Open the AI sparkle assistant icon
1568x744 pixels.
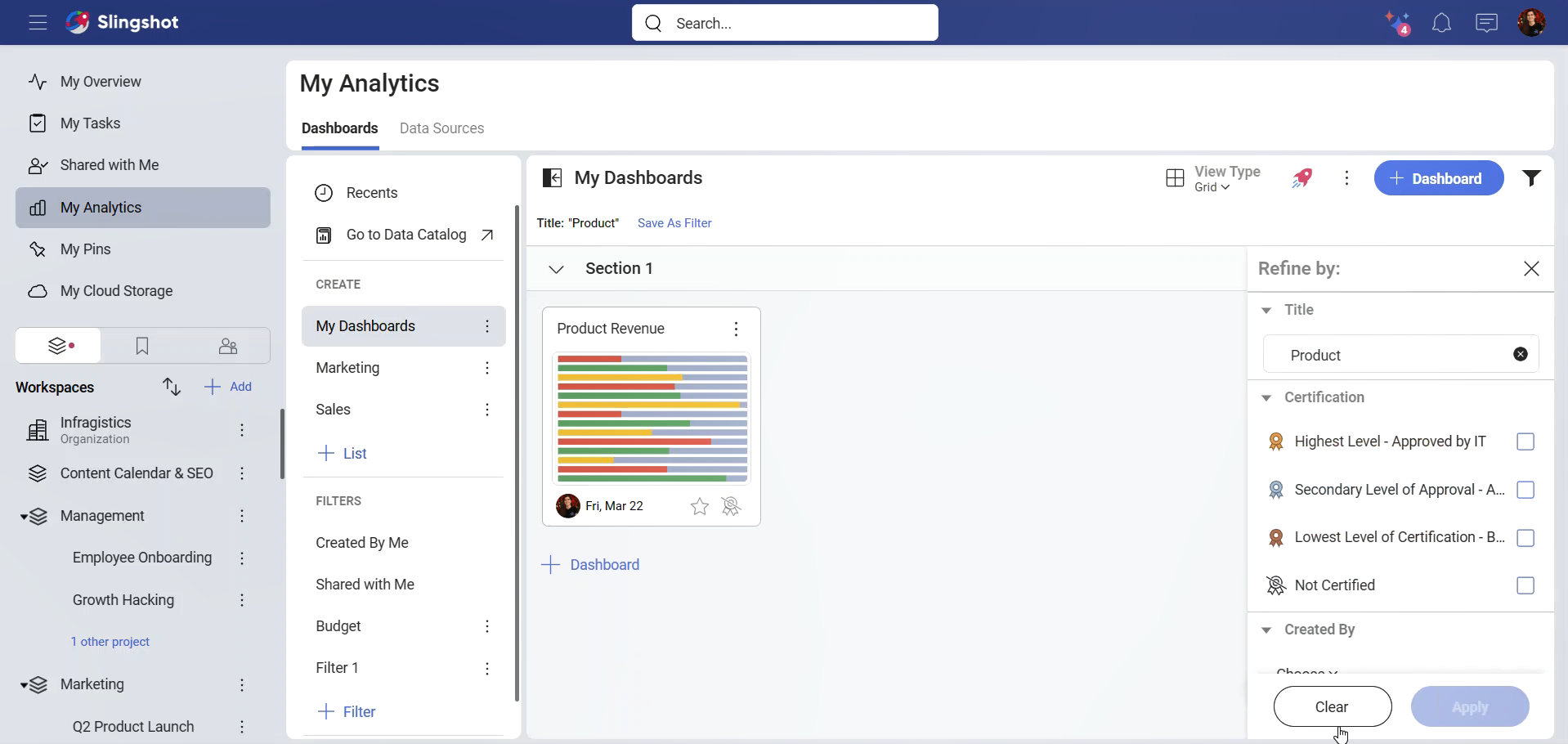coord(1397,23)
